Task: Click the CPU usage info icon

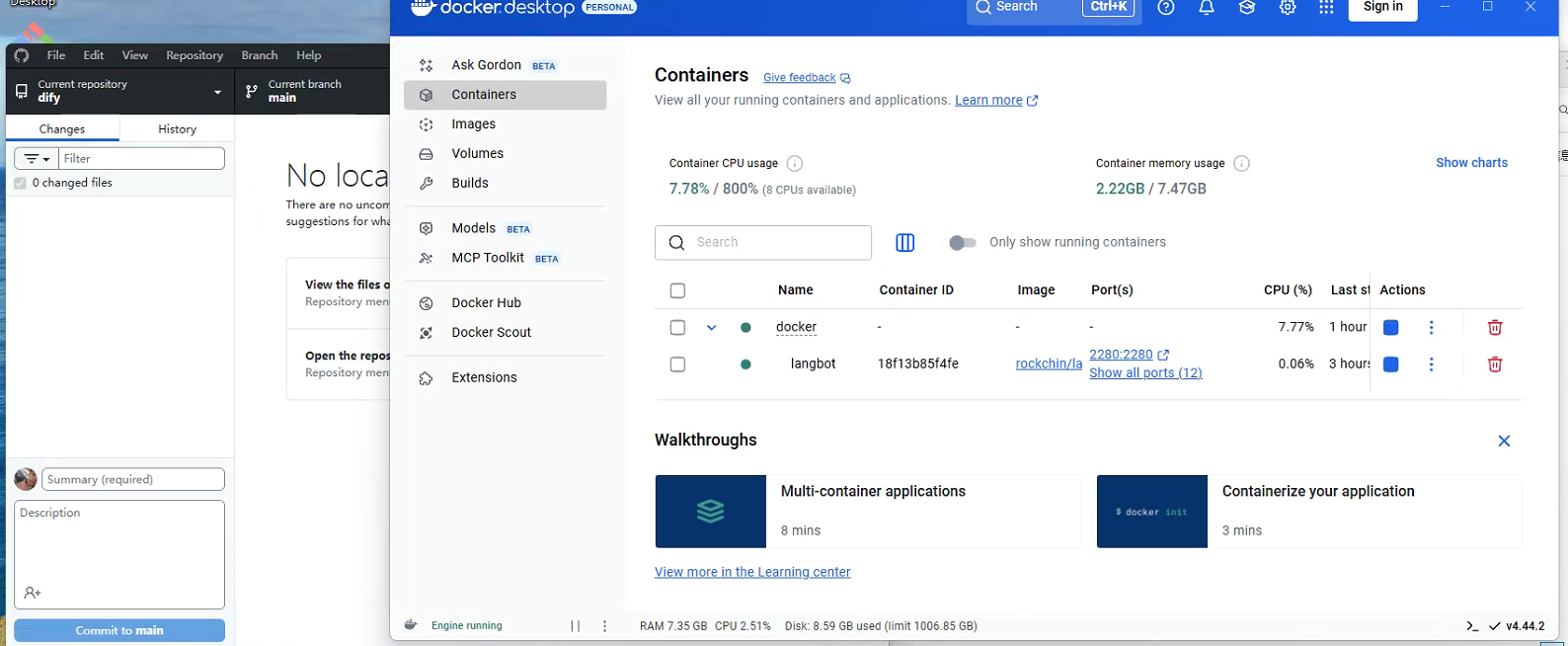Action: tap(795, 164)
